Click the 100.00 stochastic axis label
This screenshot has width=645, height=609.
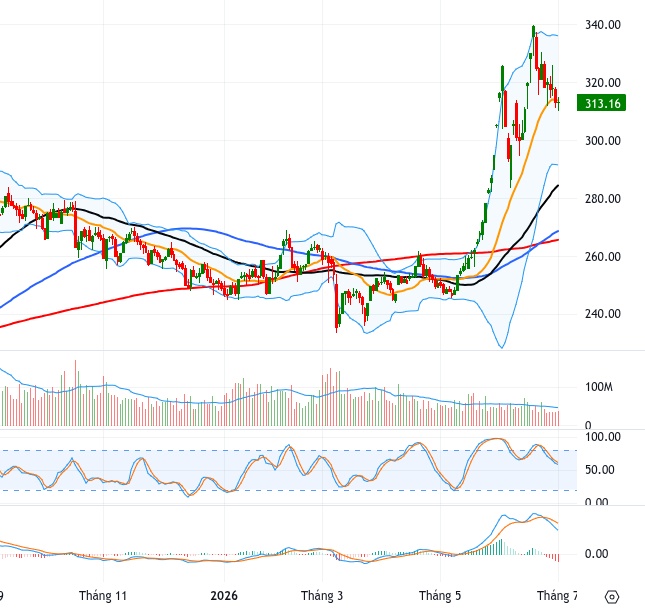pyautogui.click(x=603, y=437)
